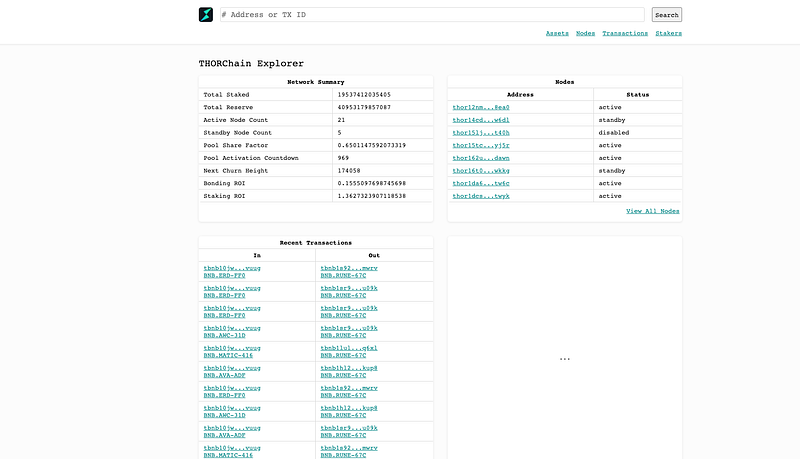800x459 pixels.
Task: Open the Stakers page
Action: click(x=668, y=33)
